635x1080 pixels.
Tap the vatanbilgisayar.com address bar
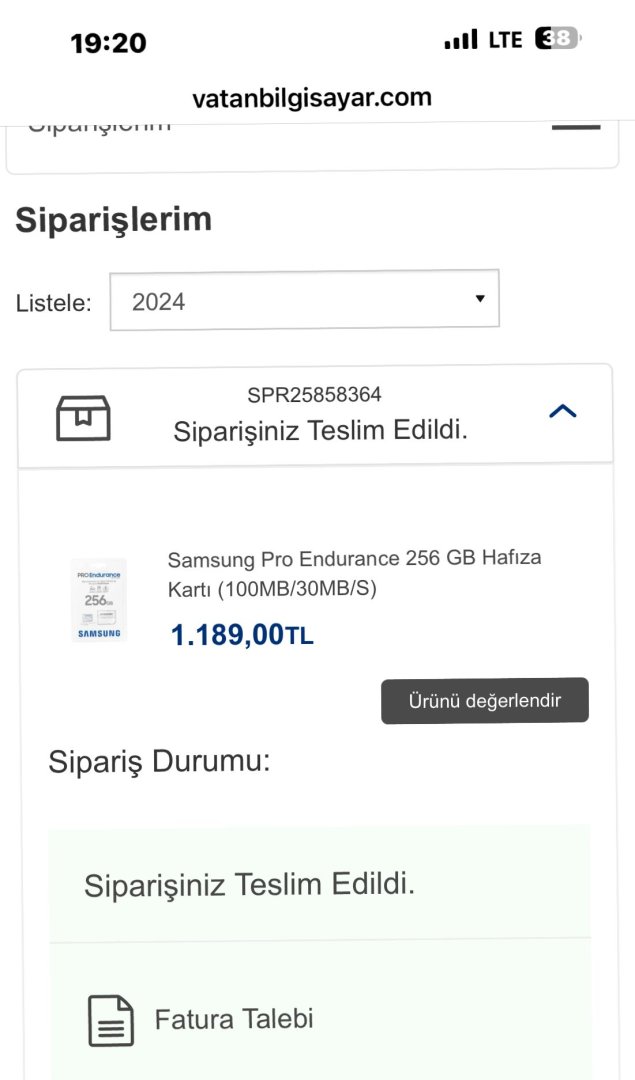click(x=312, y=97)
